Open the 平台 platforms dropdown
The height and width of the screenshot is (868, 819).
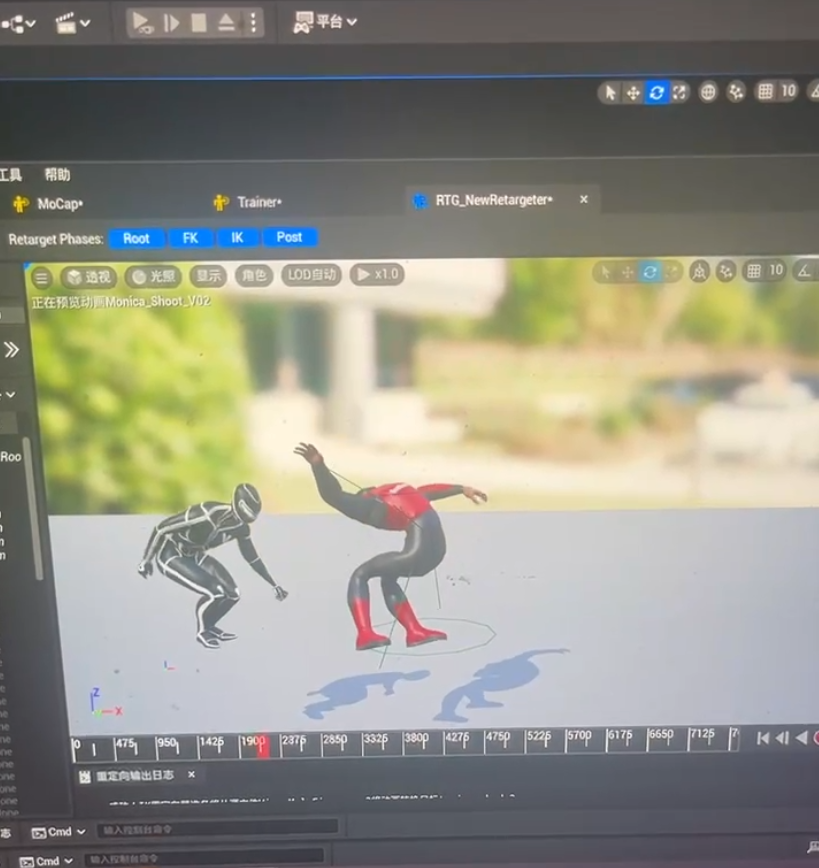(325, 22)
